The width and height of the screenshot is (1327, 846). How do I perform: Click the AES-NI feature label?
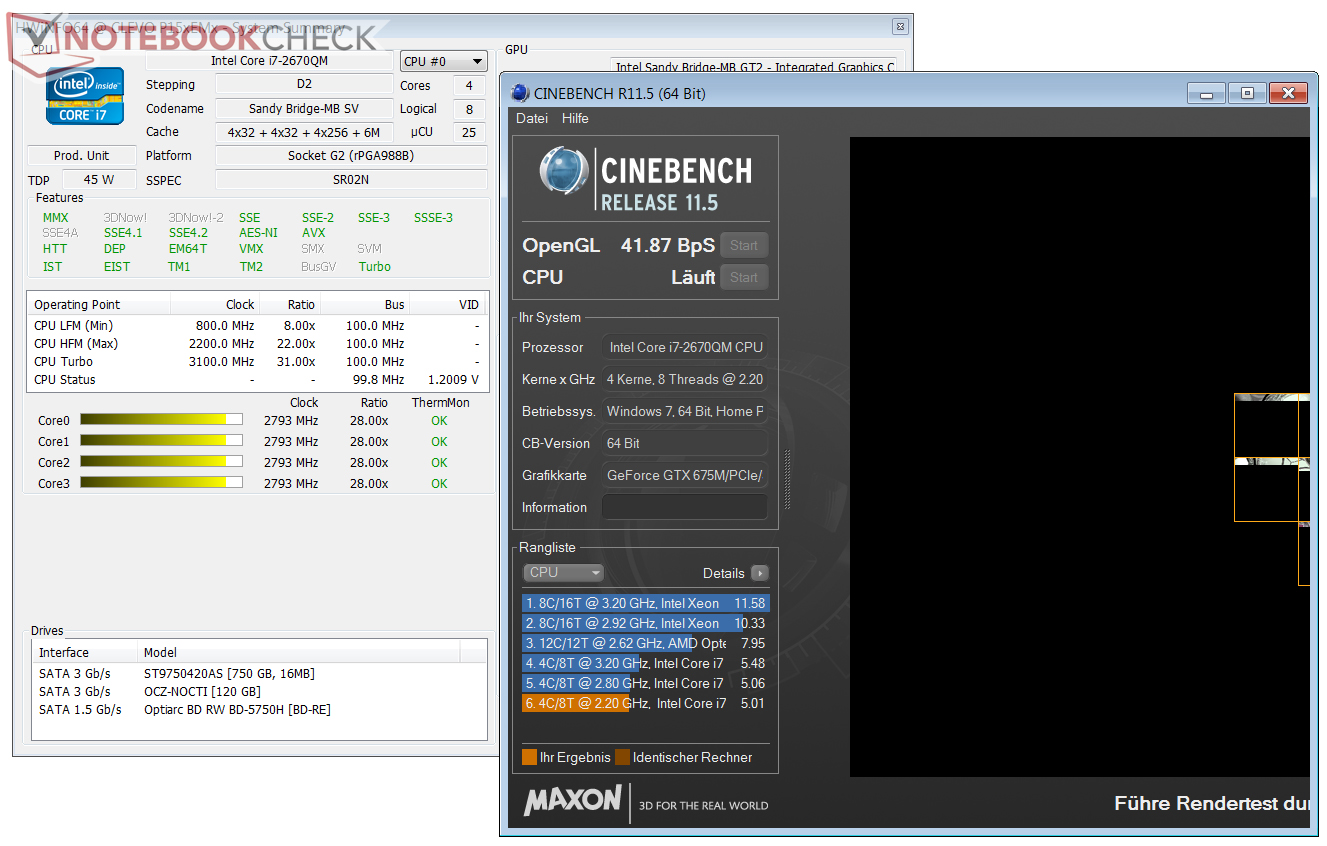coord(256,233)
